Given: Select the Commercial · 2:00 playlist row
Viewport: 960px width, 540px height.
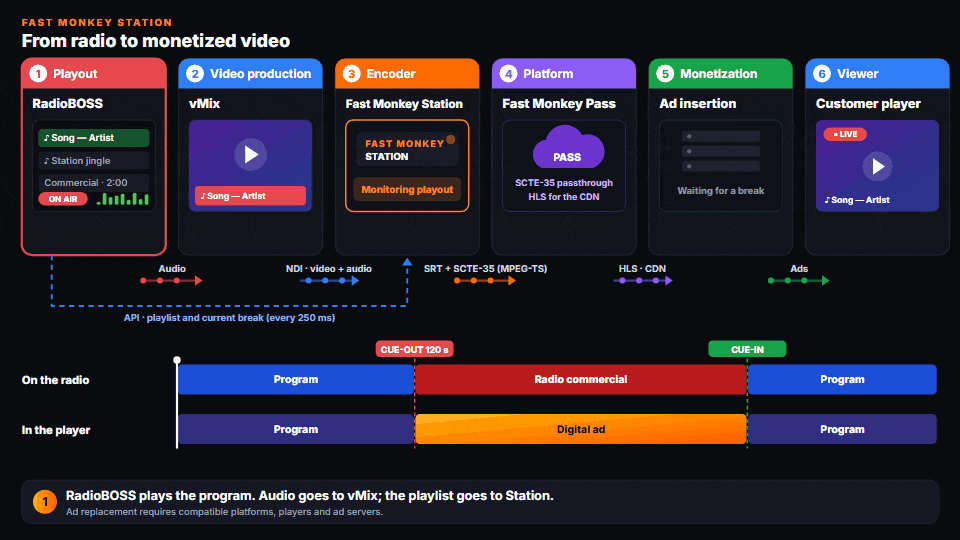Looking at the screenshot, I should [94, 182].
